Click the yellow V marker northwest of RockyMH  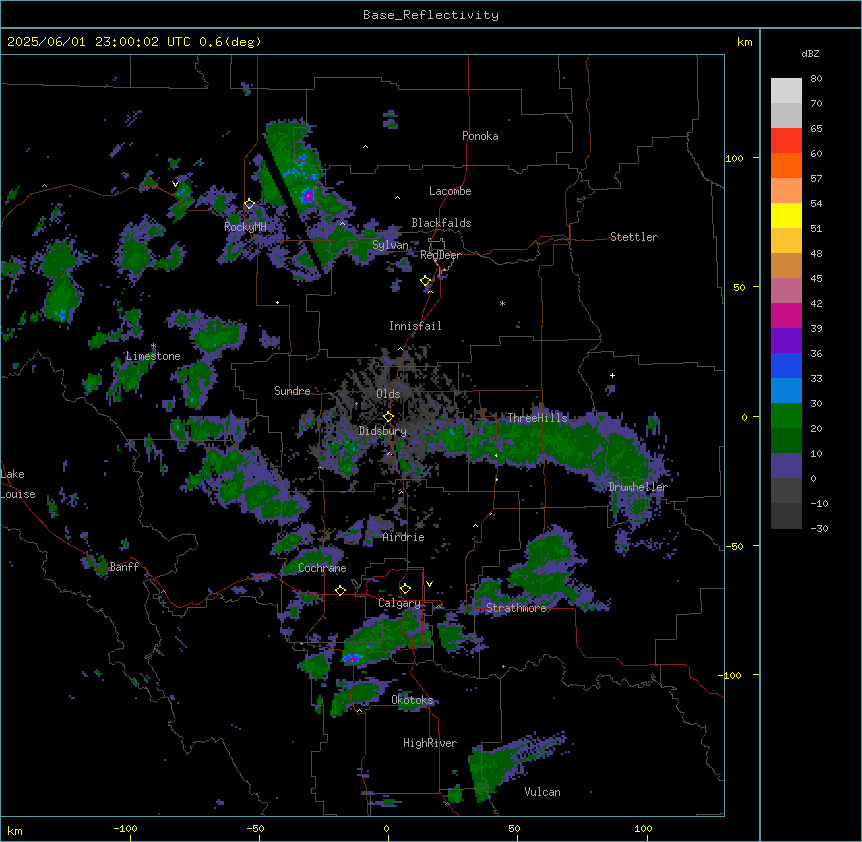[x=175, y=184]
